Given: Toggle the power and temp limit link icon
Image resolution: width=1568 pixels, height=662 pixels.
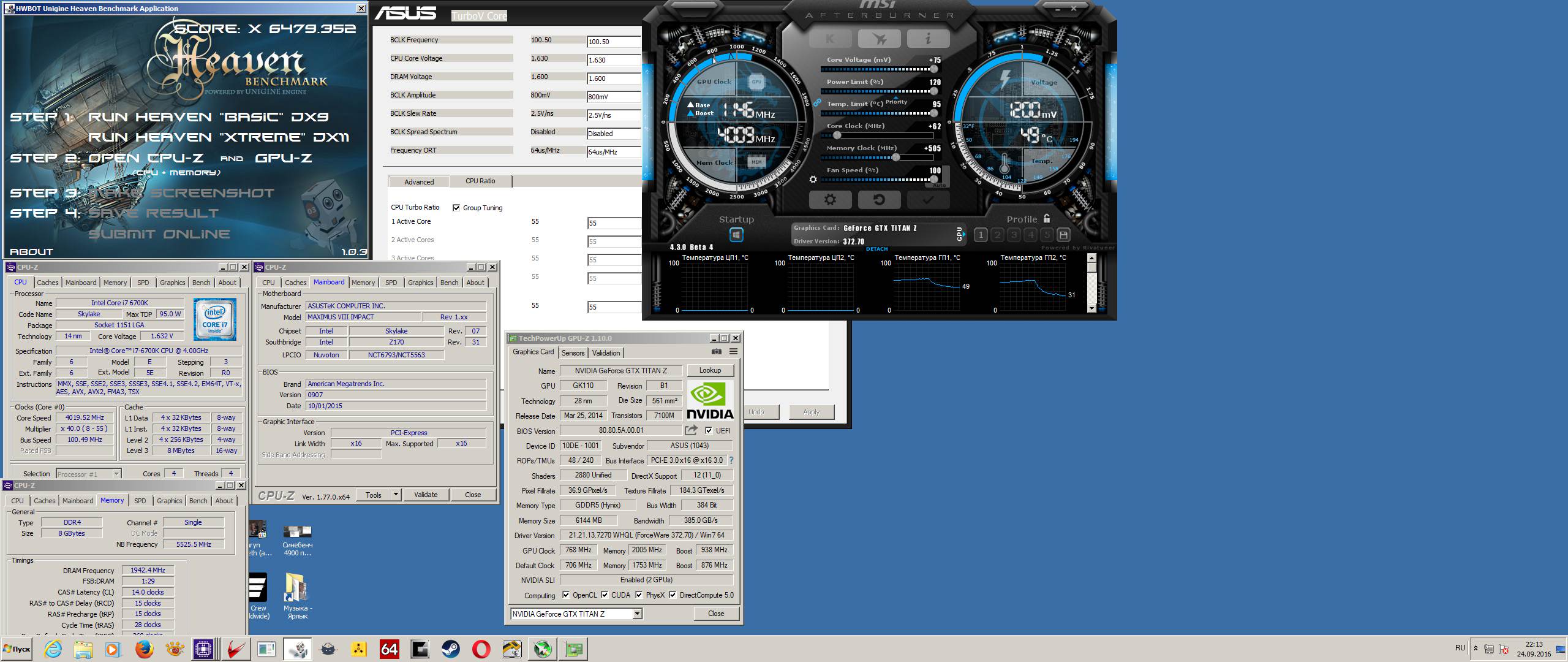Looking at the screenshot, I should pyautogui.click(x=817, y=103).
